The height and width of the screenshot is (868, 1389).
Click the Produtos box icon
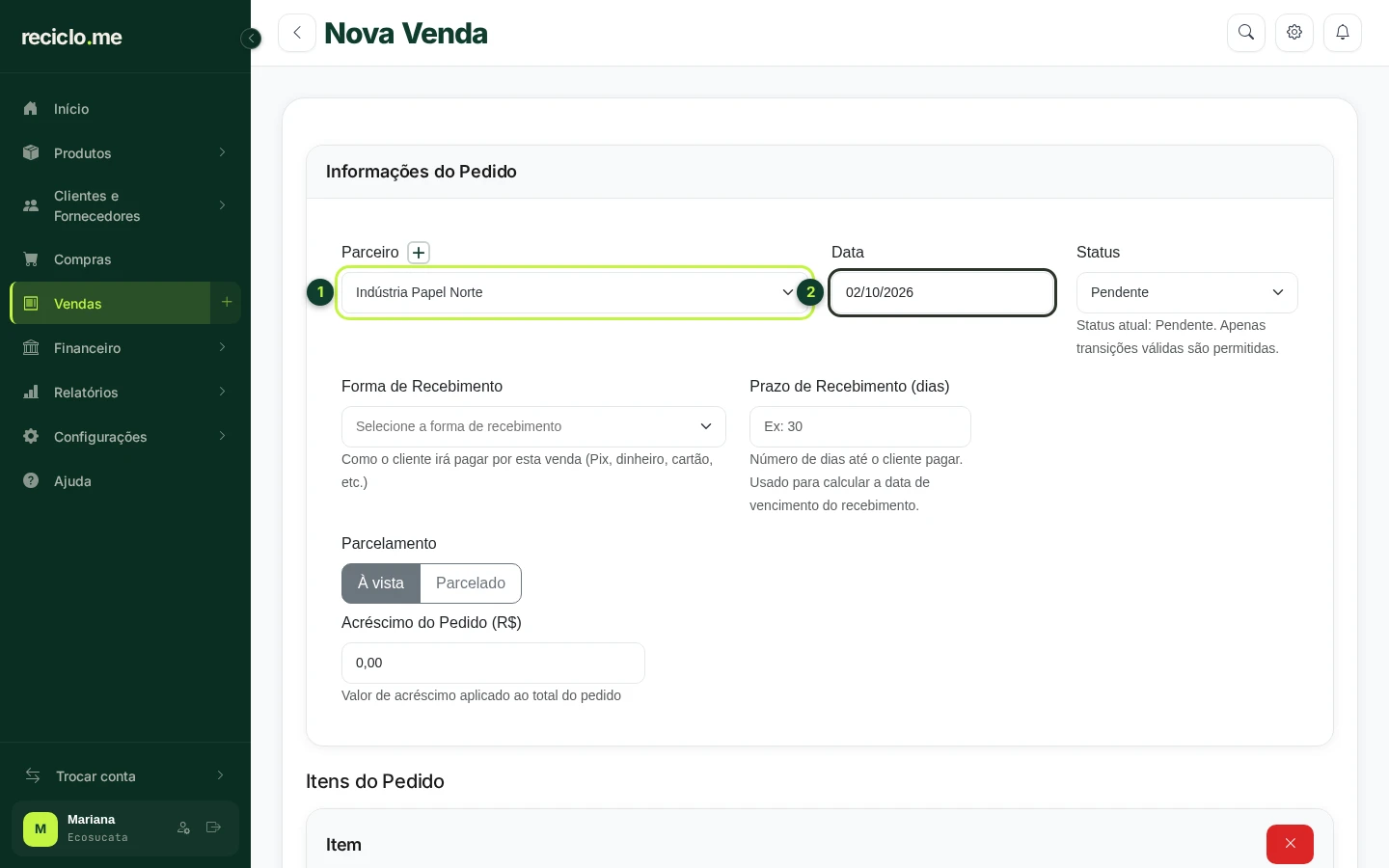pos(31,153)
